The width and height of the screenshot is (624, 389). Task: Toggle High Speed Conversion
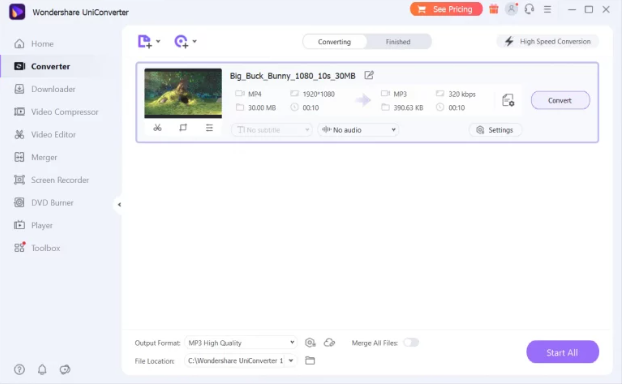(x=548, y=41)
